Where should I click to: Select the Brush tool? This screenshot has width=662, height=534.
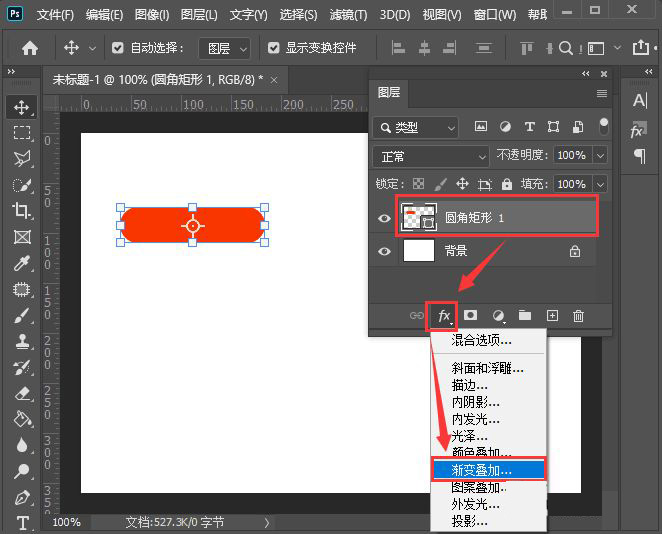[x=22, y=315]
